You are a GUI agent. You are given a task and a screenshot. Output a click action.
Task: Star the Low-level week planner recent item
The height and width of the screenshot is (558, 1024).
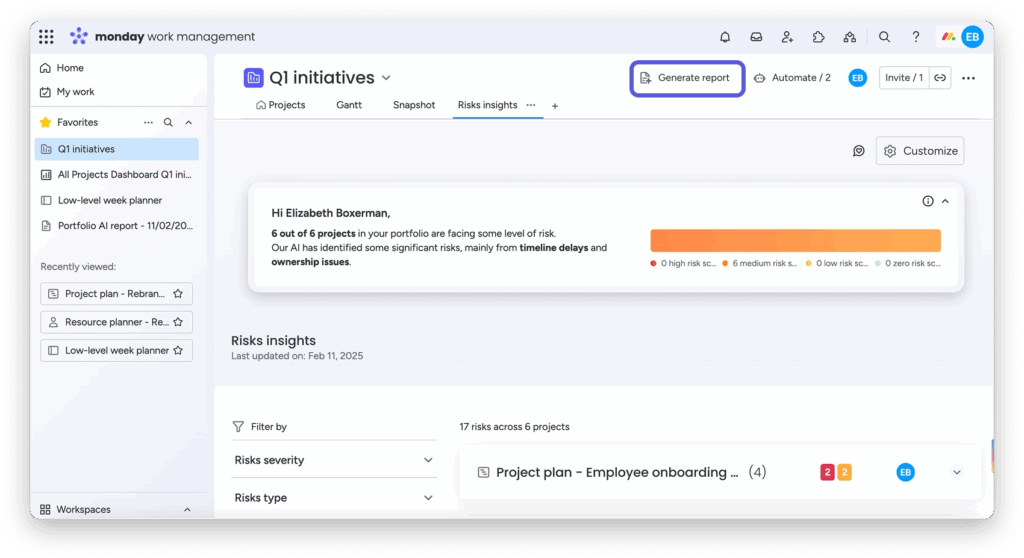[178, 351]
